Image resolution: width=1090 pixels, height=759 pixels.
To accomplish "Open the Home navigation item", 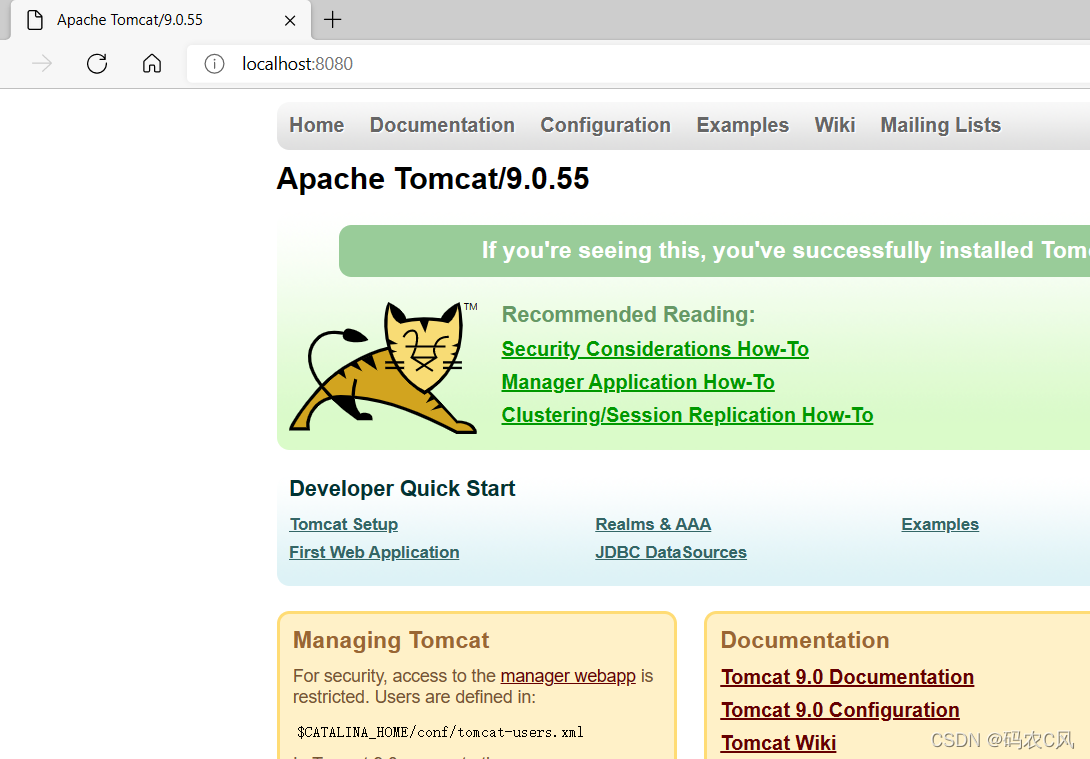I will pos(316,125).
